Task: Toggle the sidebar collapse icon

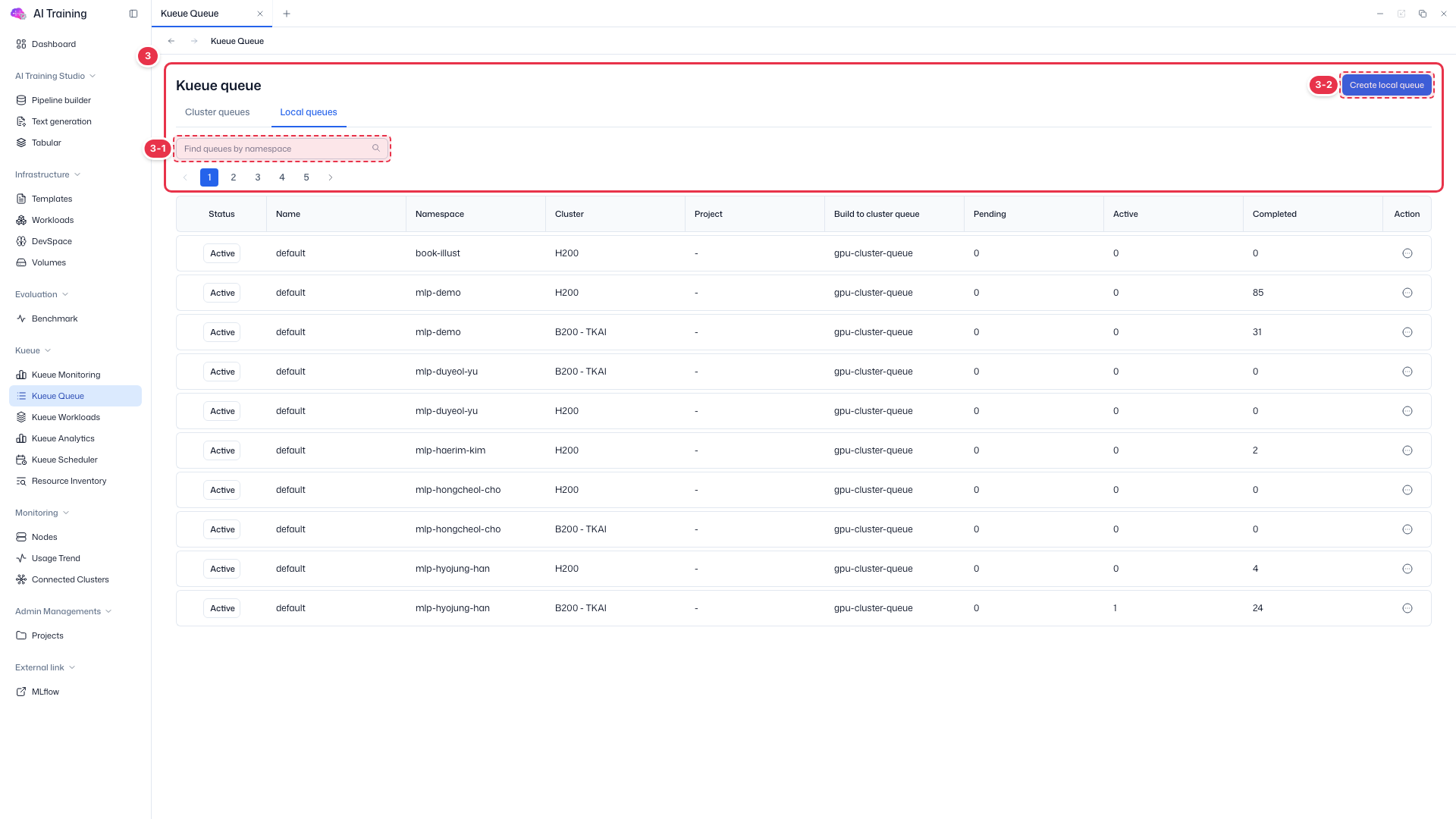Action: click(133, 14)
